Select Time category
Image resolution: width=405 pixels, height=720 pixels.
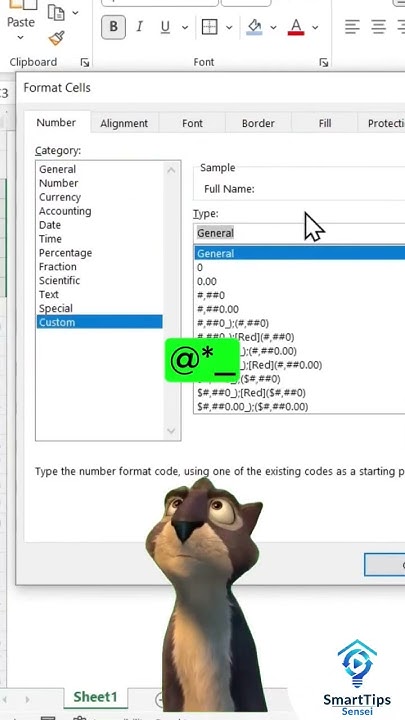(x=99, y=239)
